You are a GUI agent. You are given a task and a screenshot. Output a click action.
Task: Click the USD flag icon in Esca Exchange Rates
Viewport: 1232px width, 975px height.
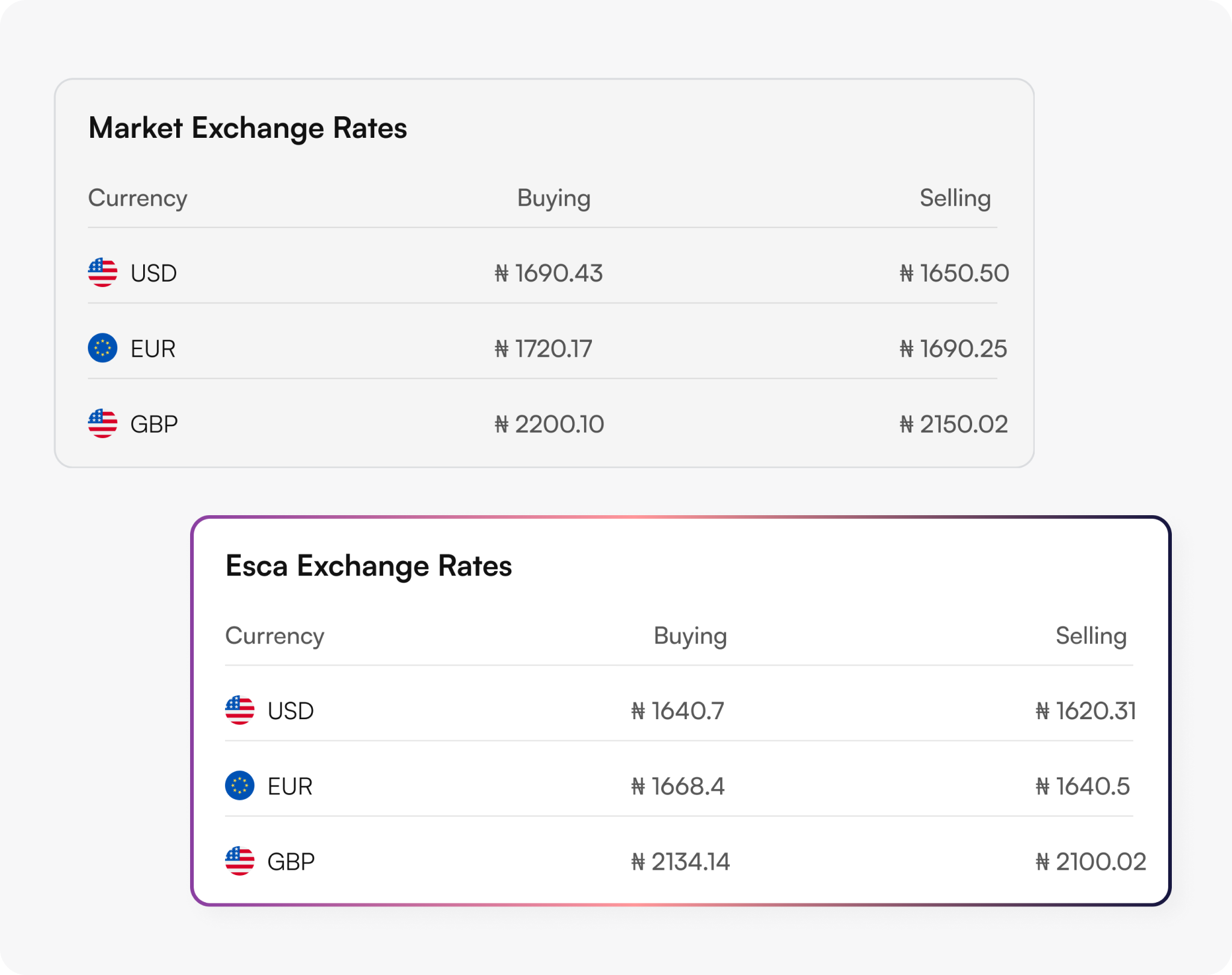[239, 711]
